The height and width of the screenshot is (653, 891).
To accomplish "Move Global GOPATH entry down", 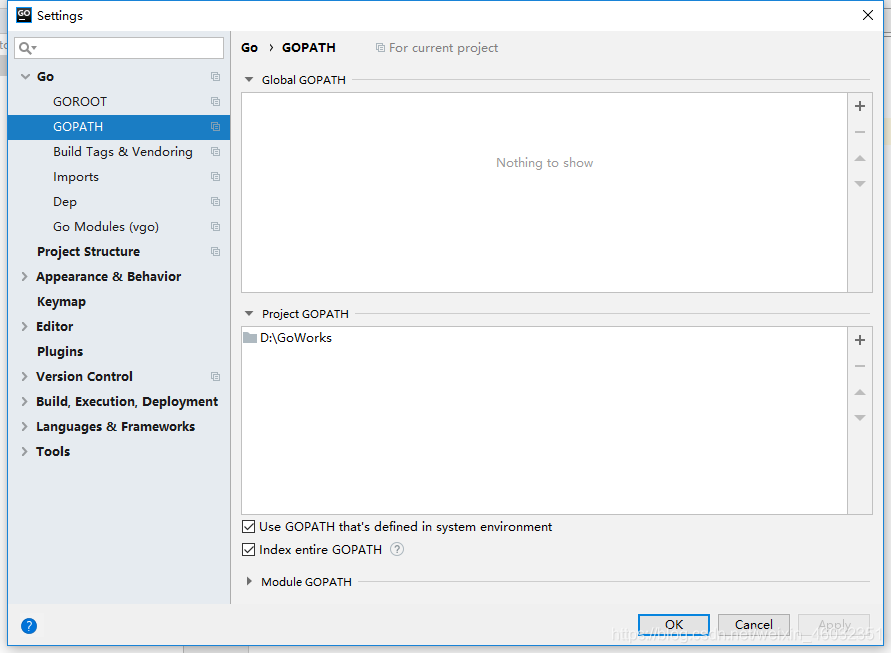I will point(860,184).
